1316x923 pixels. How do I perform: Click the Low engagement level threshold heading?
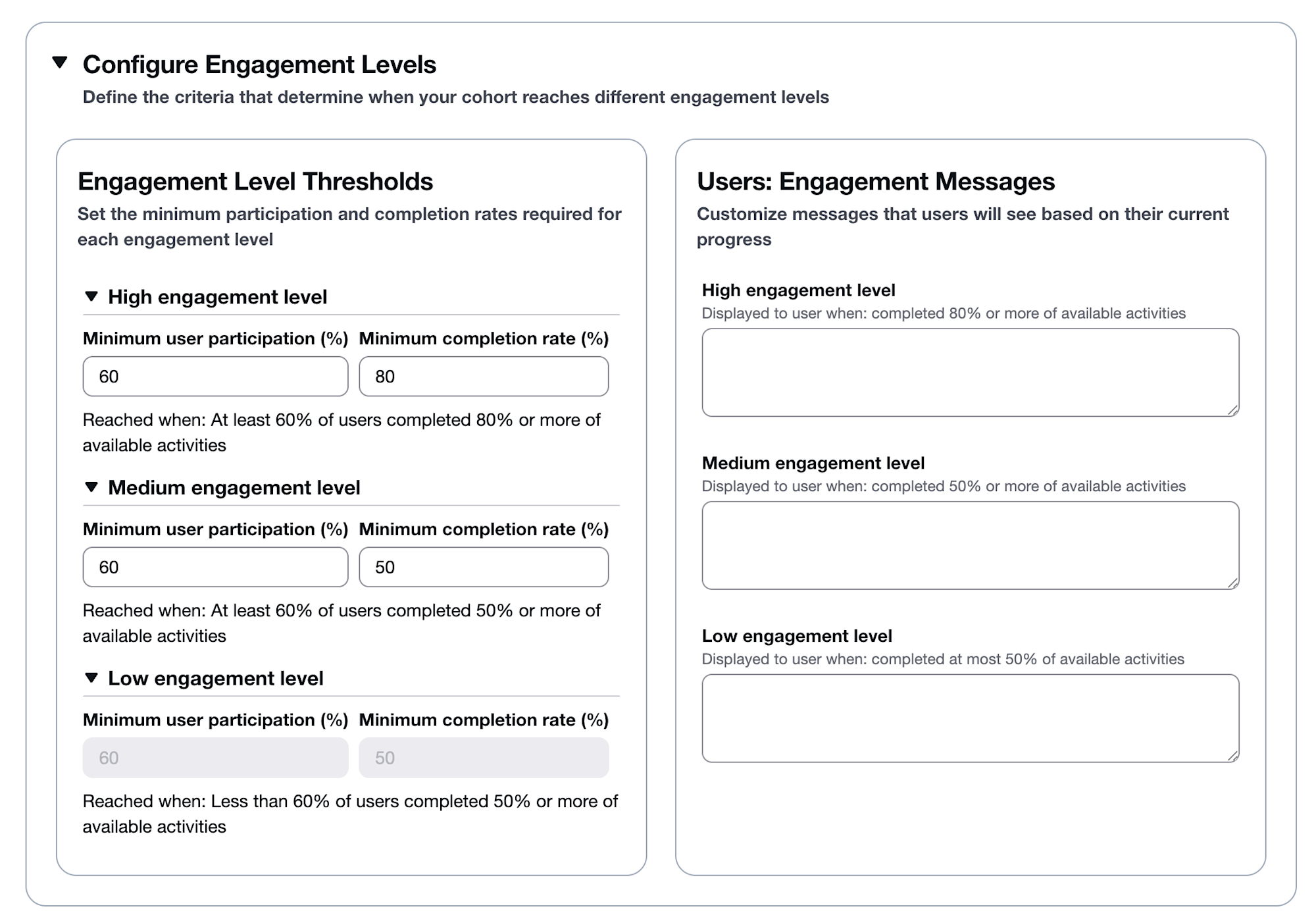[215, 679]
